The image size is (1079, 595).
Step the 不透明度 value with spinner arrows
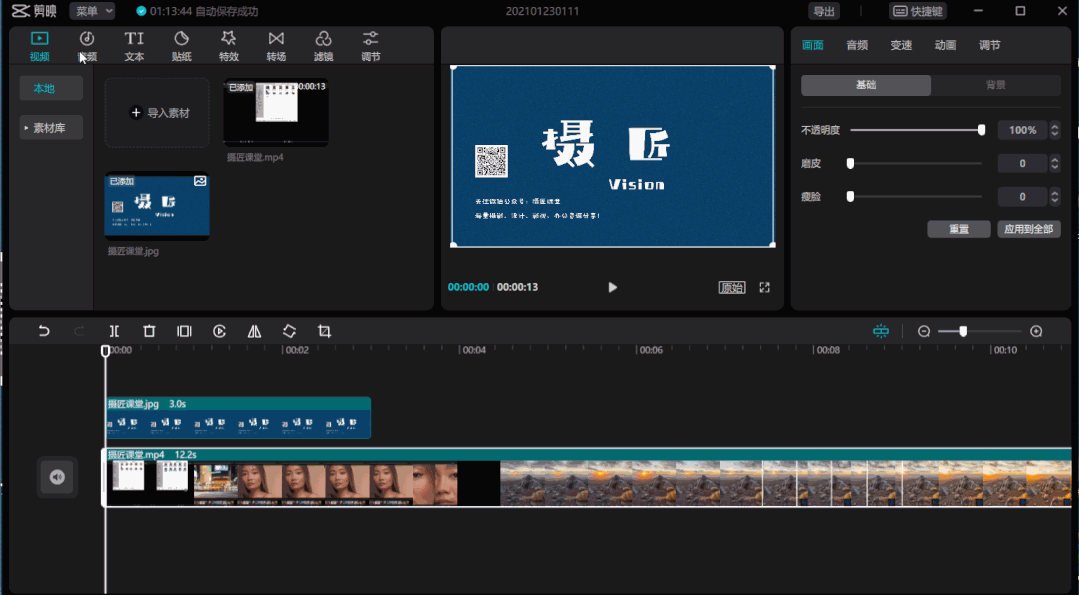point(1055,130)
